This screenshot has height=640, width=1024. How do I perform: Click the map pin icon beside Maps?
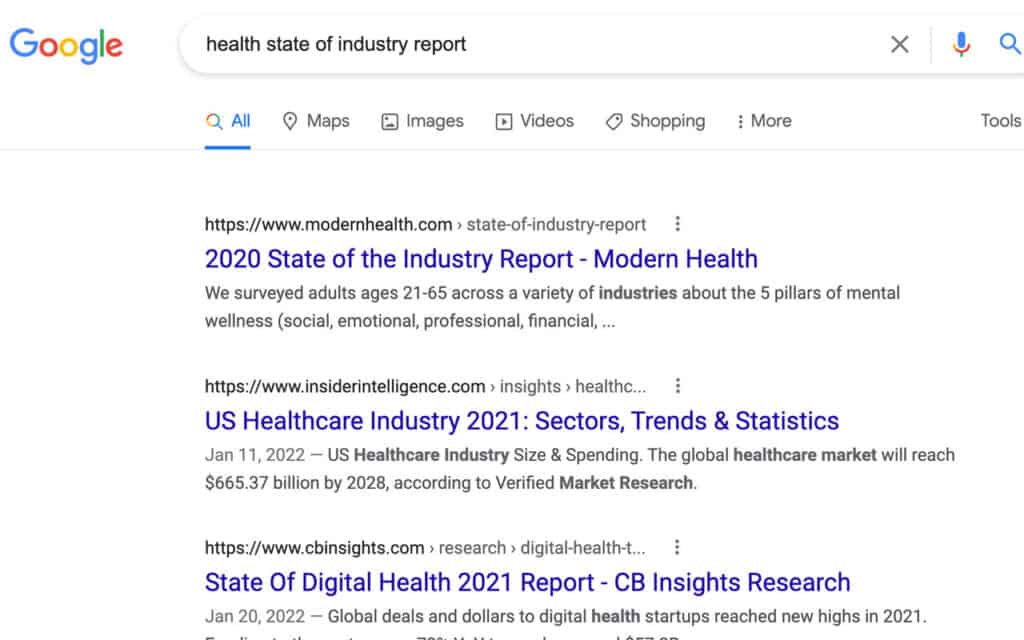[x=288, y=120]
